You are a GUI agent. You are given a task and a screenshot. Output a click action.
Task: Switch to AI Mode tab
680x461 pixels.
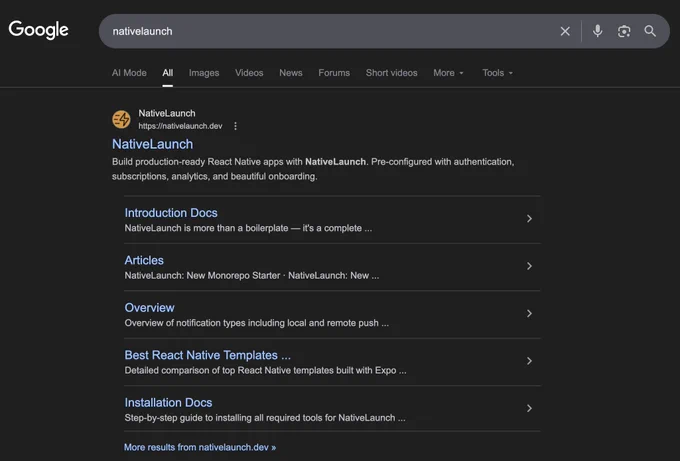click(129, 73)
